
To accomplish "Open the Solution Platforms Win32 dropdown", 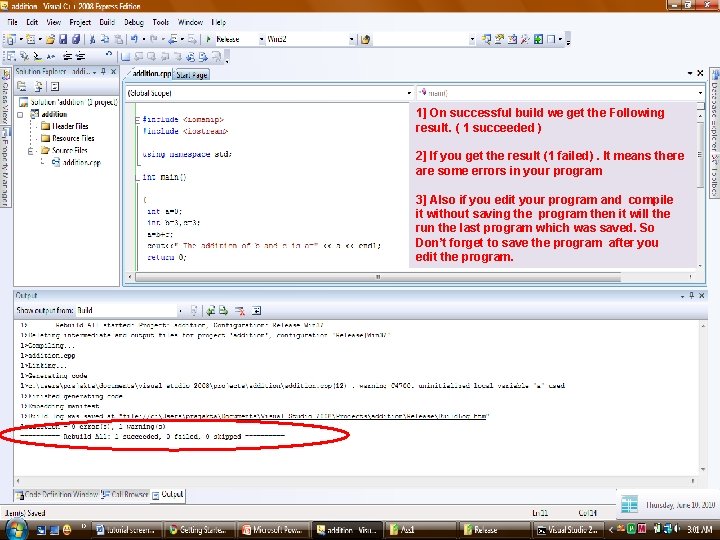I will (351, 39).
